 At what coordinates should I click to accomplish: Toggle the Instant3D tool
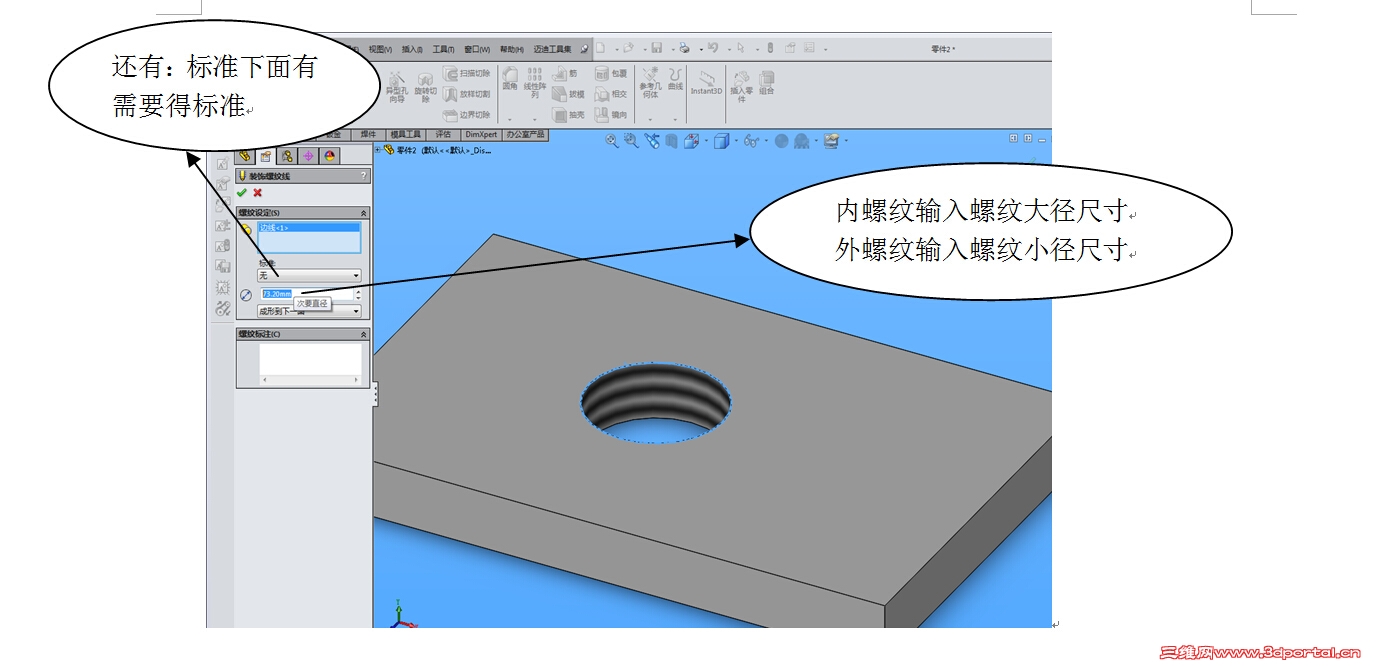[x=706, y=82]
